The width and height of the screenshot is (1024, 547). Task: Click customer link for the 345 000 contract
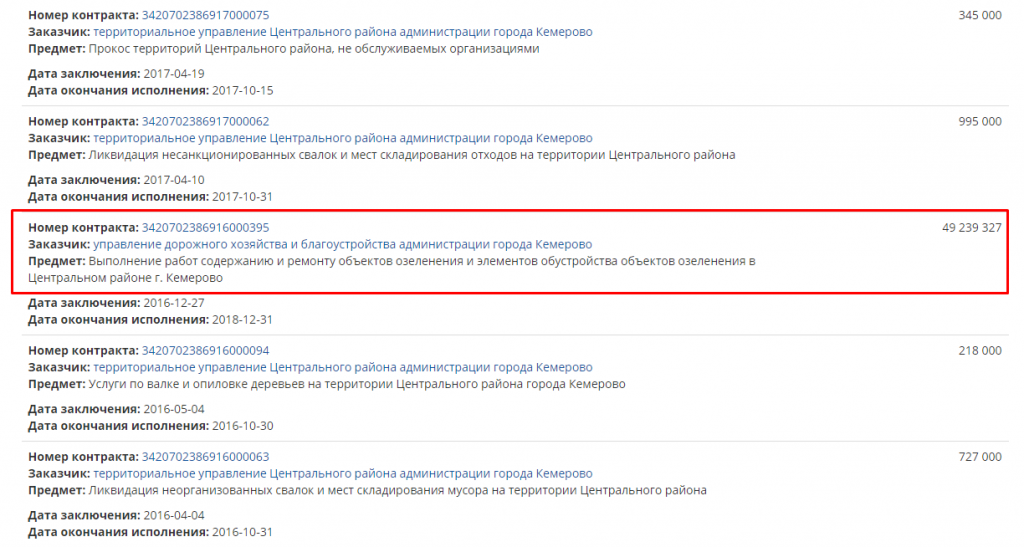[x=342, y=32]
